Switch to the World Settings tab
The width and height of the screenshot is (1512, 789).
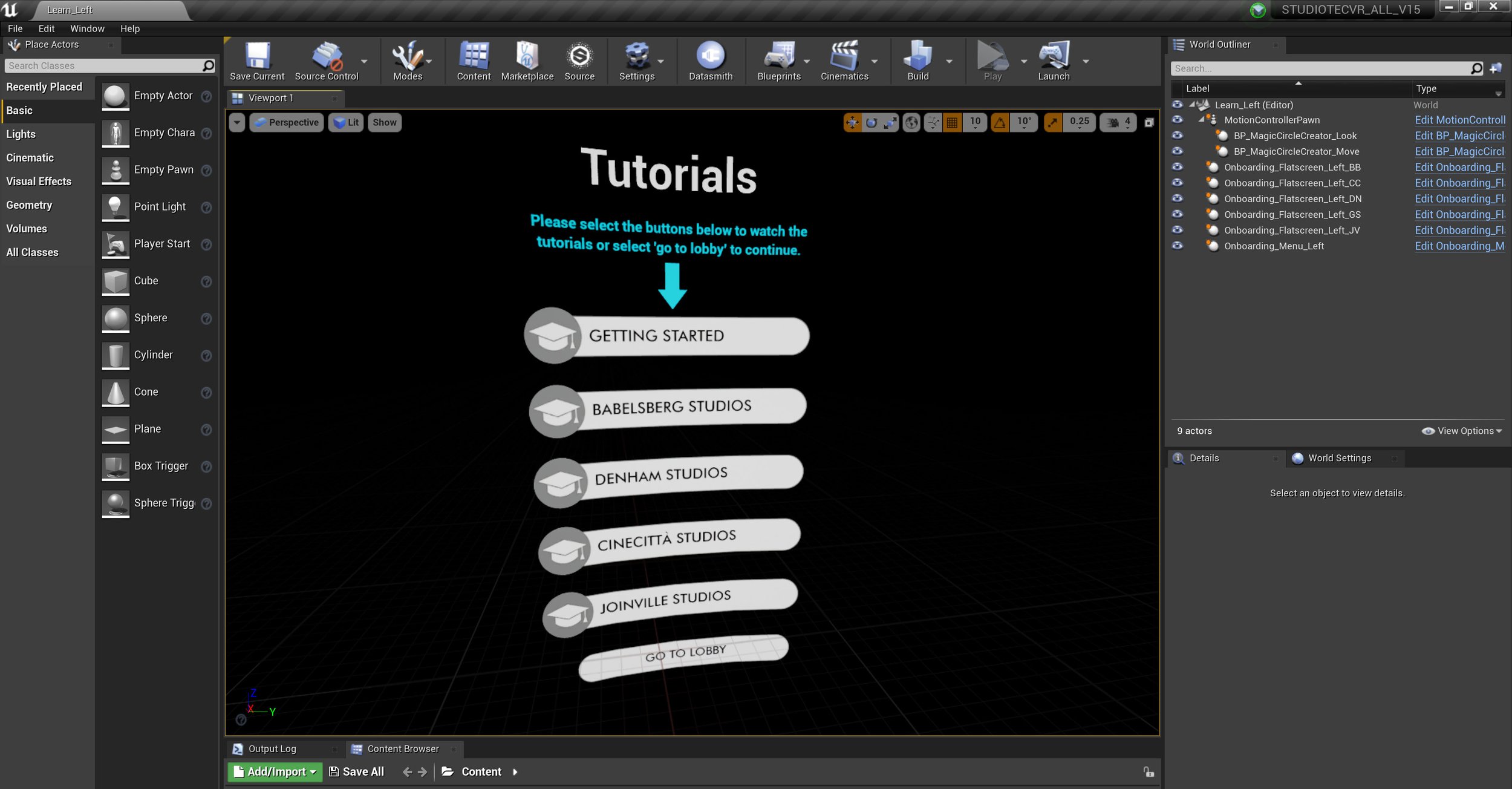[1340, 459]
